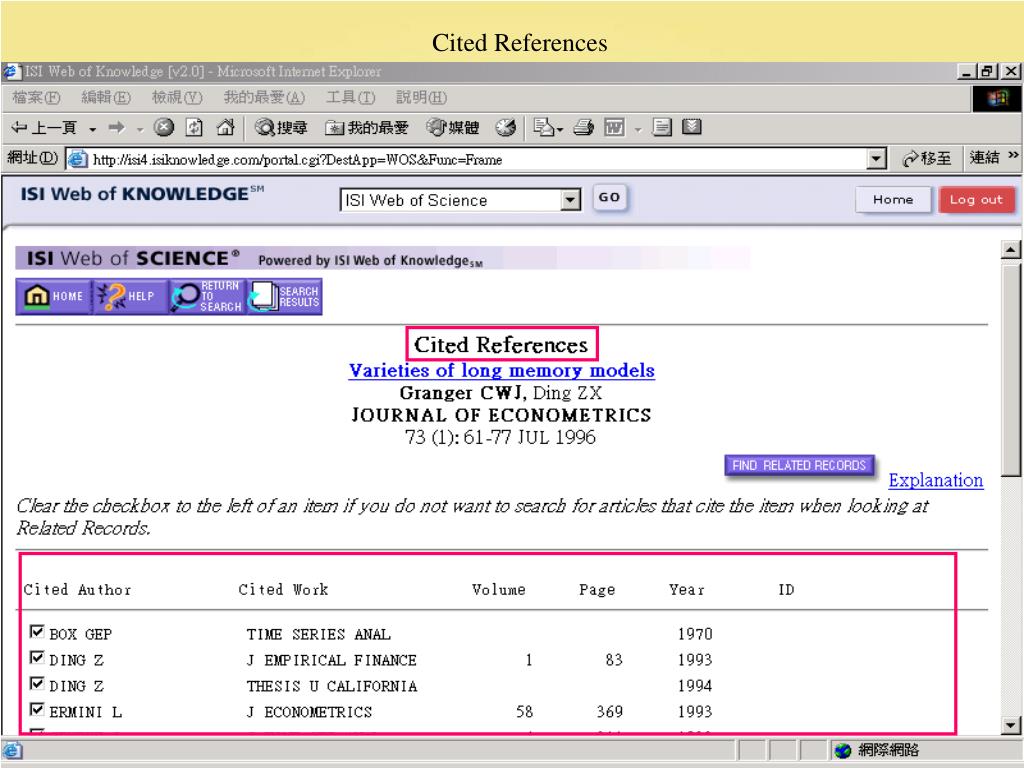Viewport: 1024px width, 768px height.
Task: Click the Year column header
Action: [x=686, y=590]
